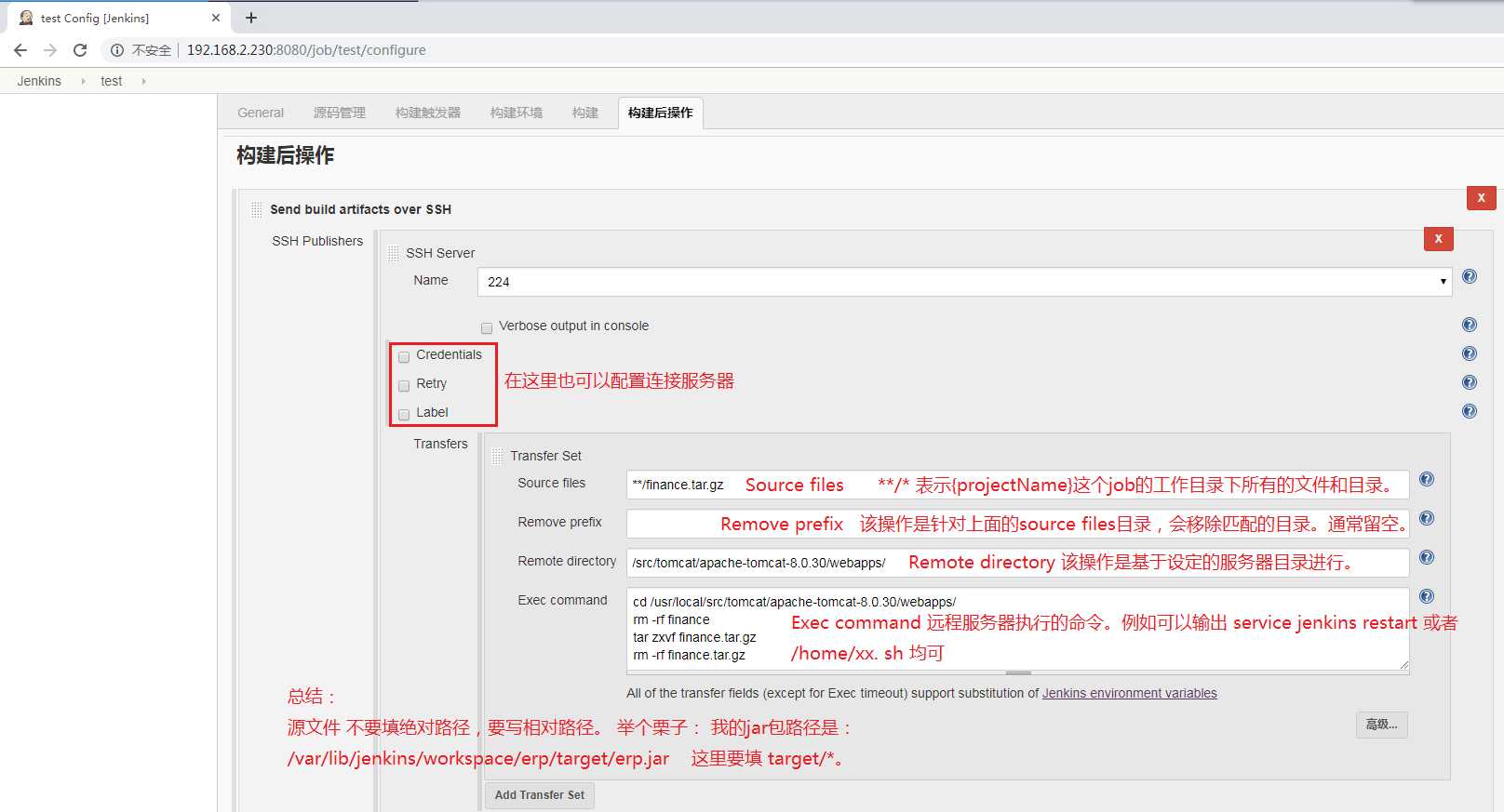Screen dimensions: 1504x812
Task: Click the Jenkins favicon on the browser tab
Action: click(x=26, y=18)
